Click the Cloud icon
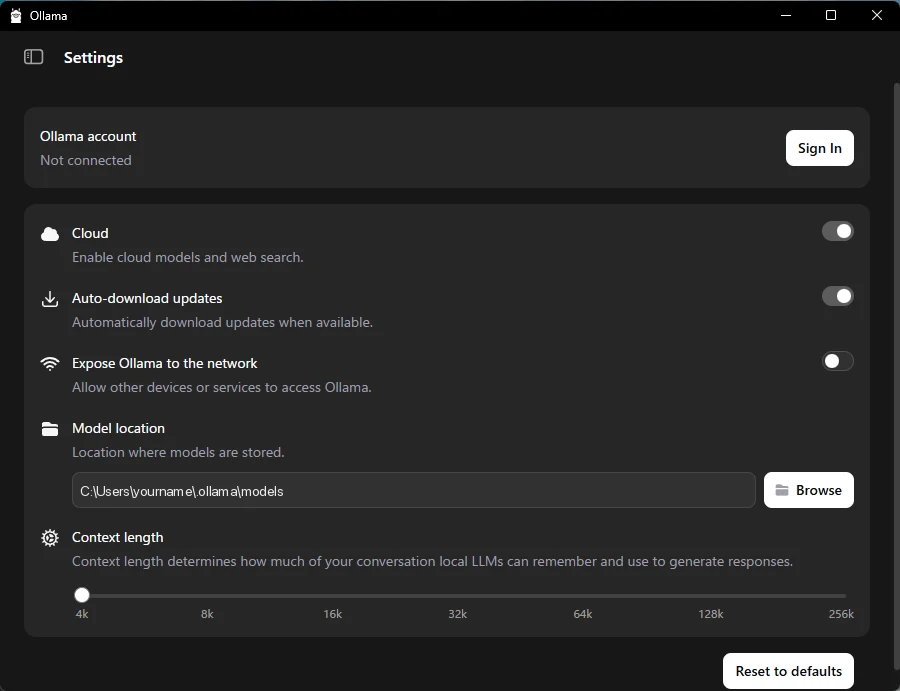Screen dimensions: 900x691 coord(50,234)
